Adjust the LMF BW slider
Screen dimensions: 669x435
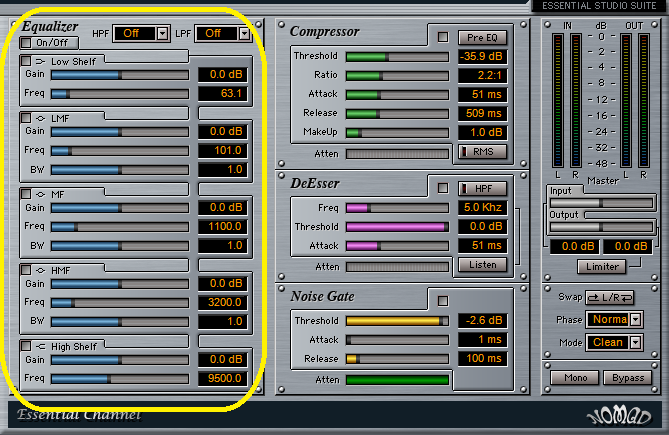tap(120, 170)
